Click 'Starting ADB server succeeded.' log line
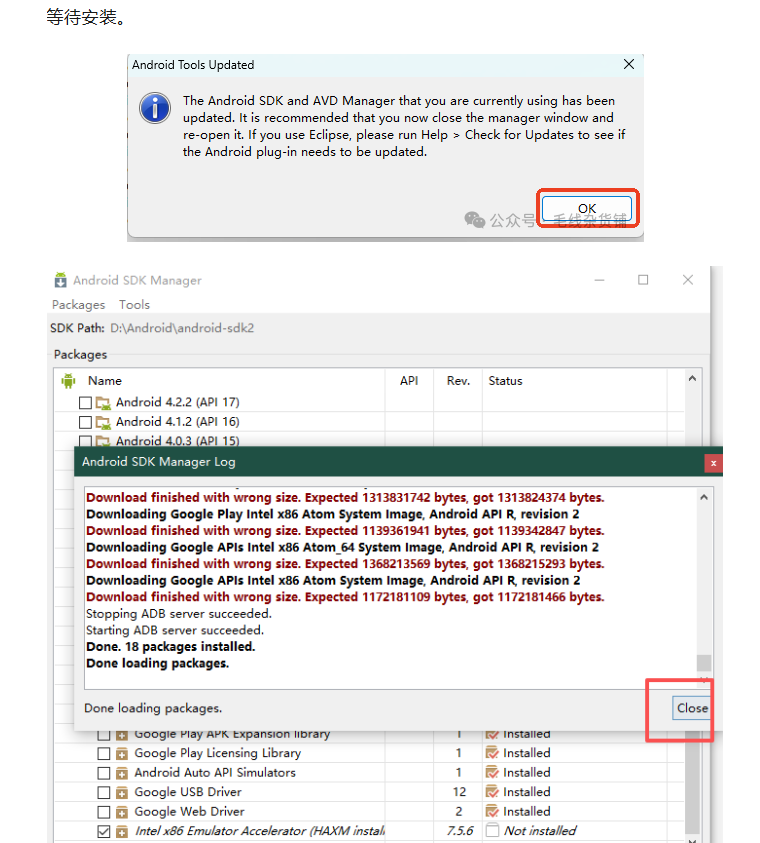Screen dimensions: 760x843 175,630
